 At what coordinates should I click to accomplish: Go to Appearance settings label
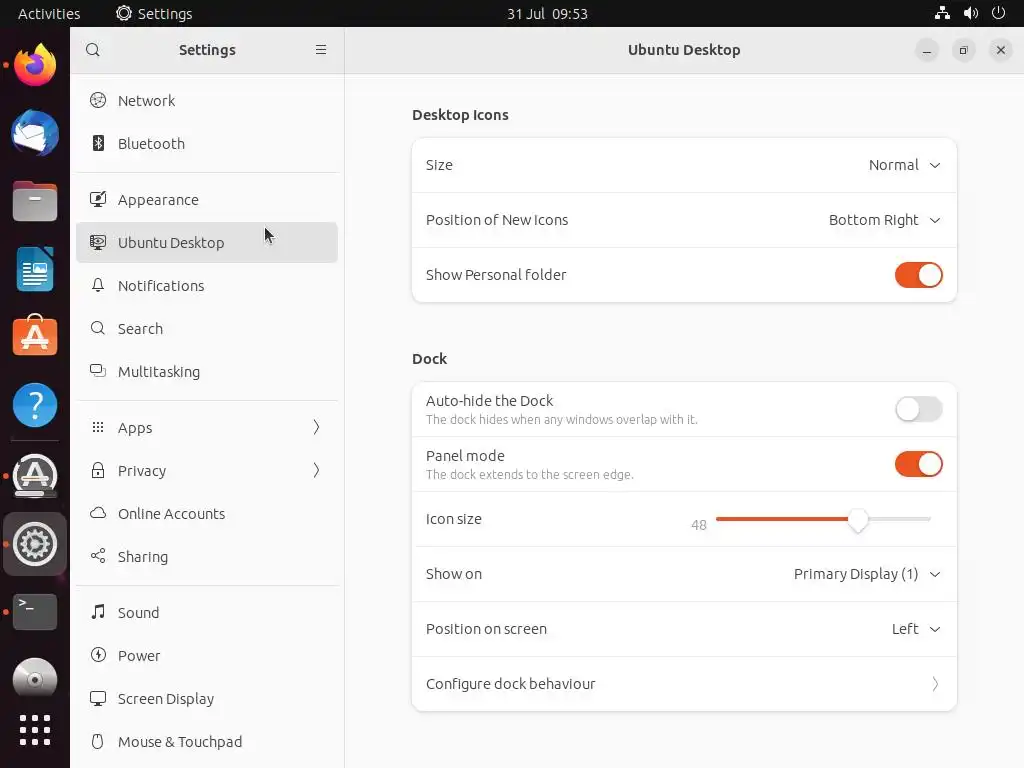click(x=158, y=200)
